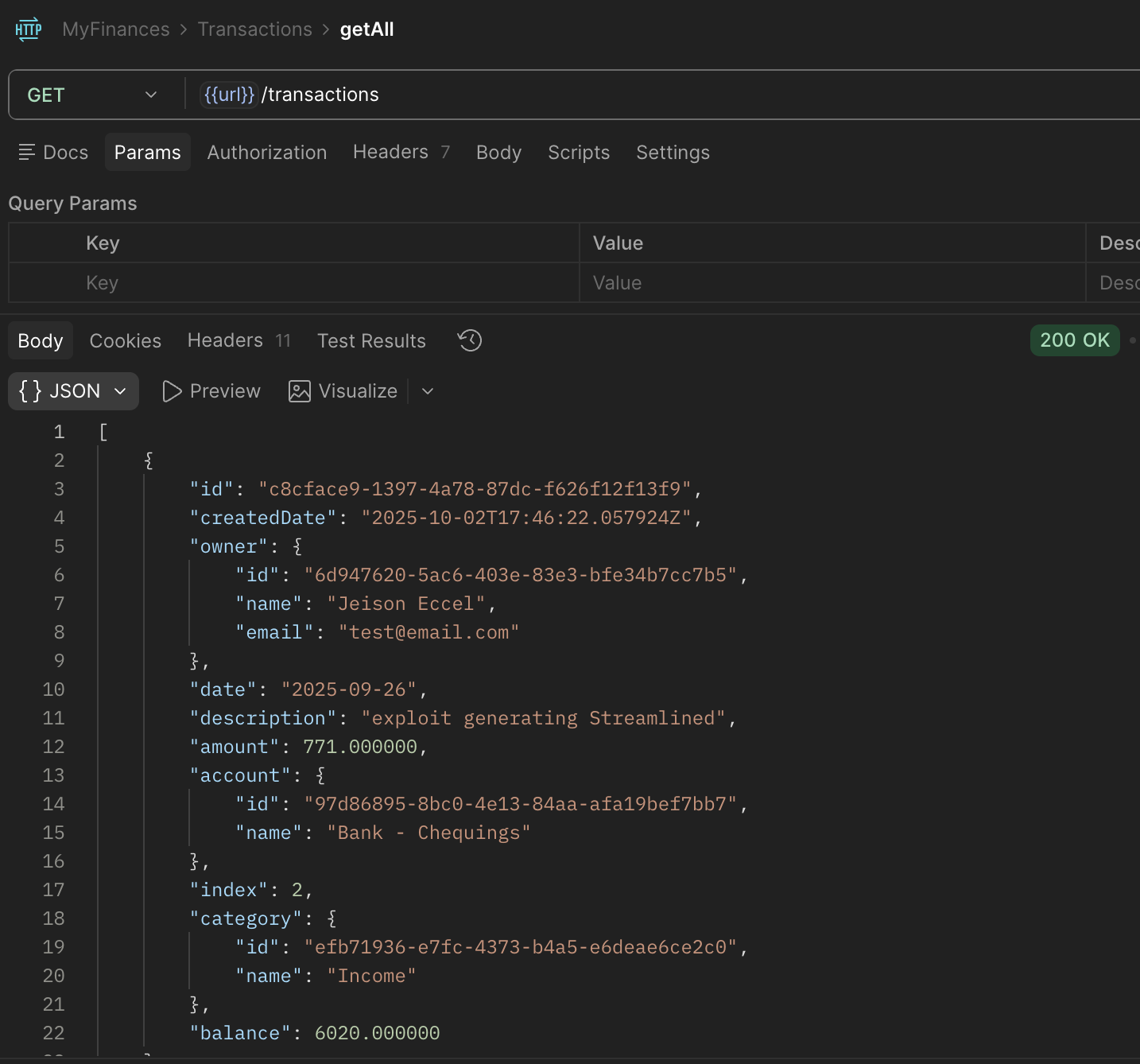Click the Visualize image icon
This screenshot has height=1064, width=1140.
(x=300, y=391)
